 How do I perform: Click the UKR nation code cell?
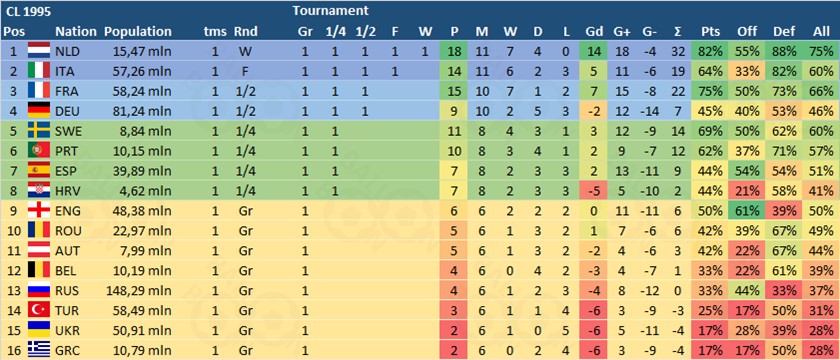tap(67, 331)
